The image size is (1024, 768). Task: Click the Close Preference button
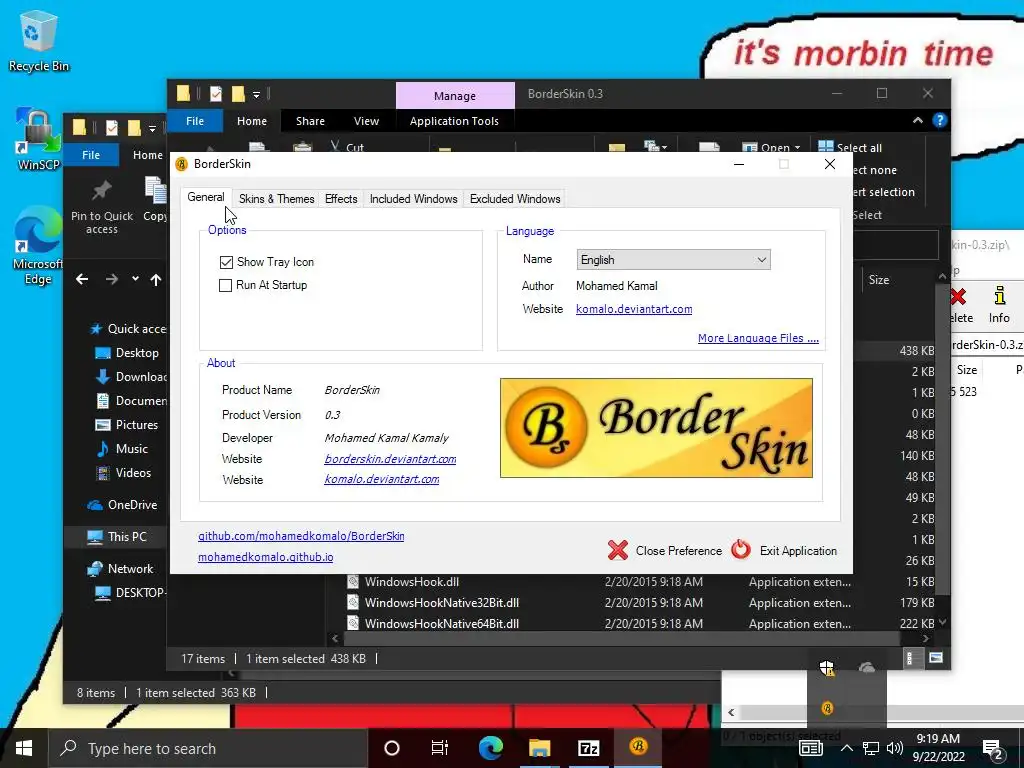[x=665, y=551]
